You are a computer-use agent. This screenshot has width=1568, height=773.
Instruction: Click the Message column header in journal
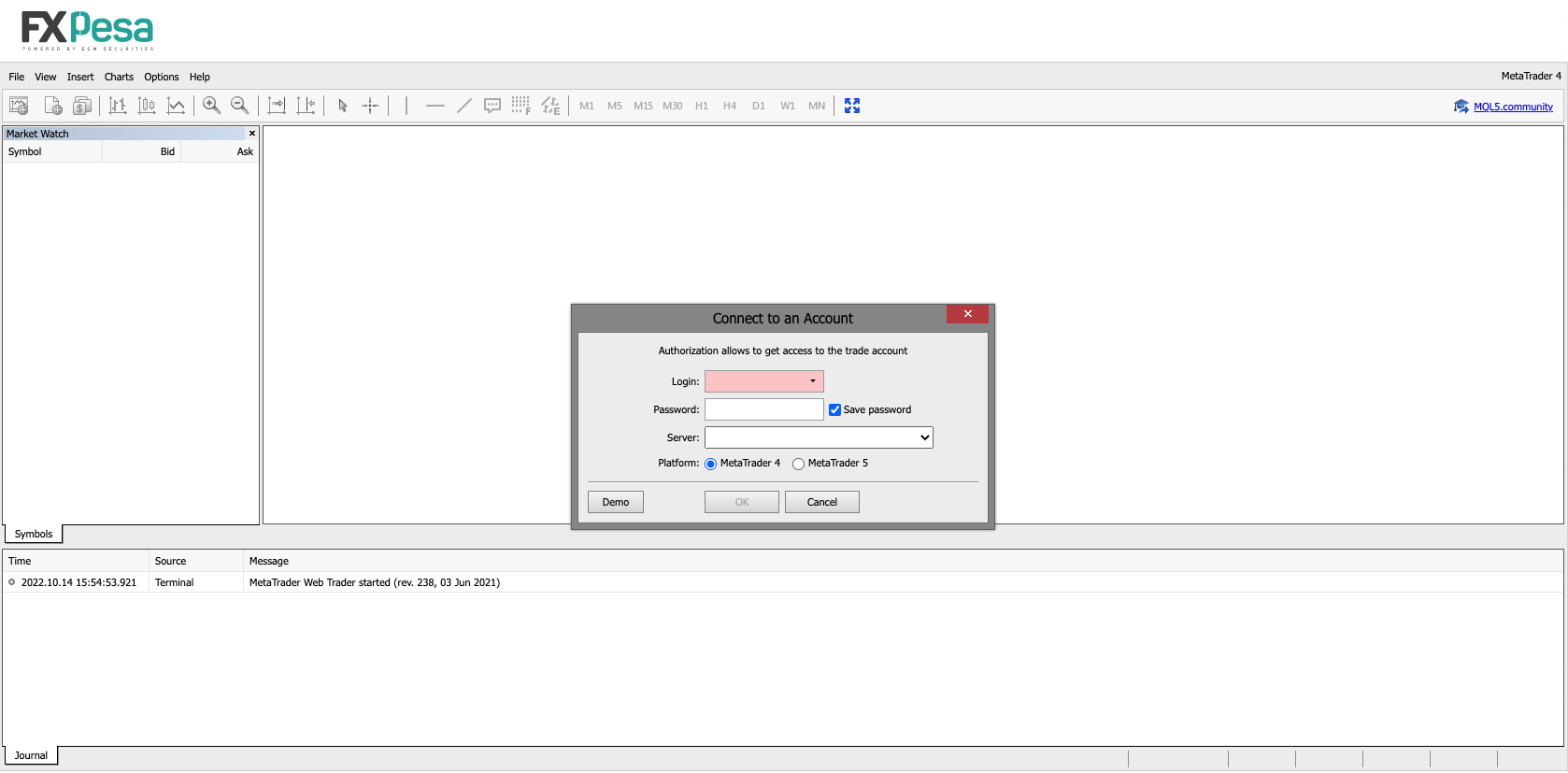(904, 561)
